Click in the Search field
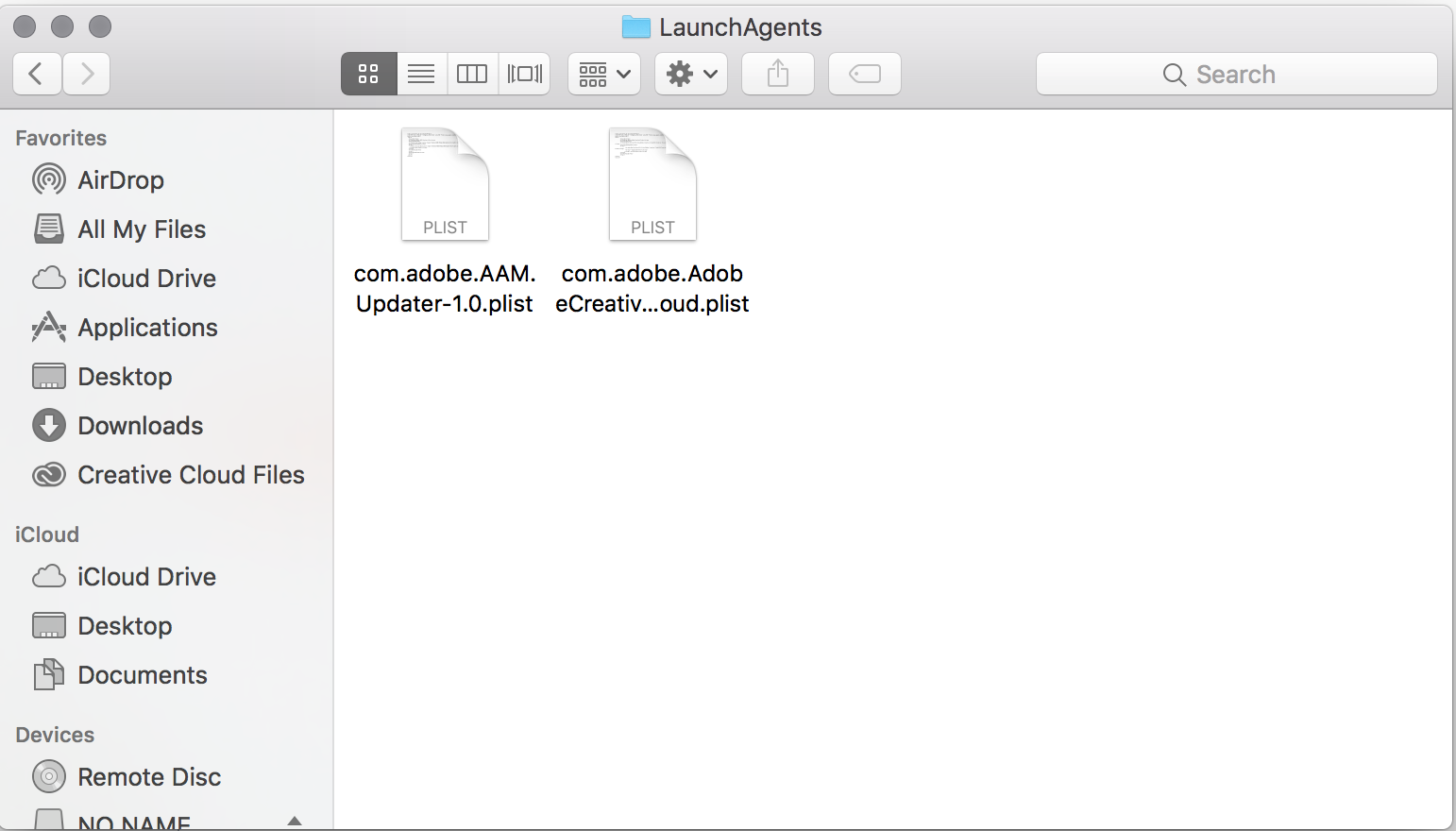This screenshot has width=1456, height=831. click(1237, 74)
